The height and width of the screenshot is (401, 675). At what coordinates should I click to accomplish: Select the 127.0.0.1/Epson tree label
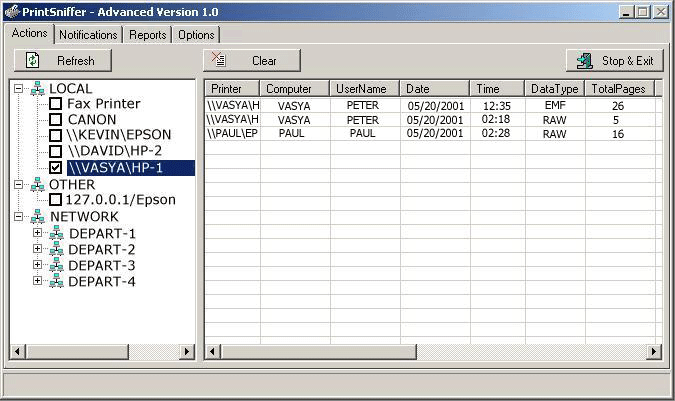[121, 200]
